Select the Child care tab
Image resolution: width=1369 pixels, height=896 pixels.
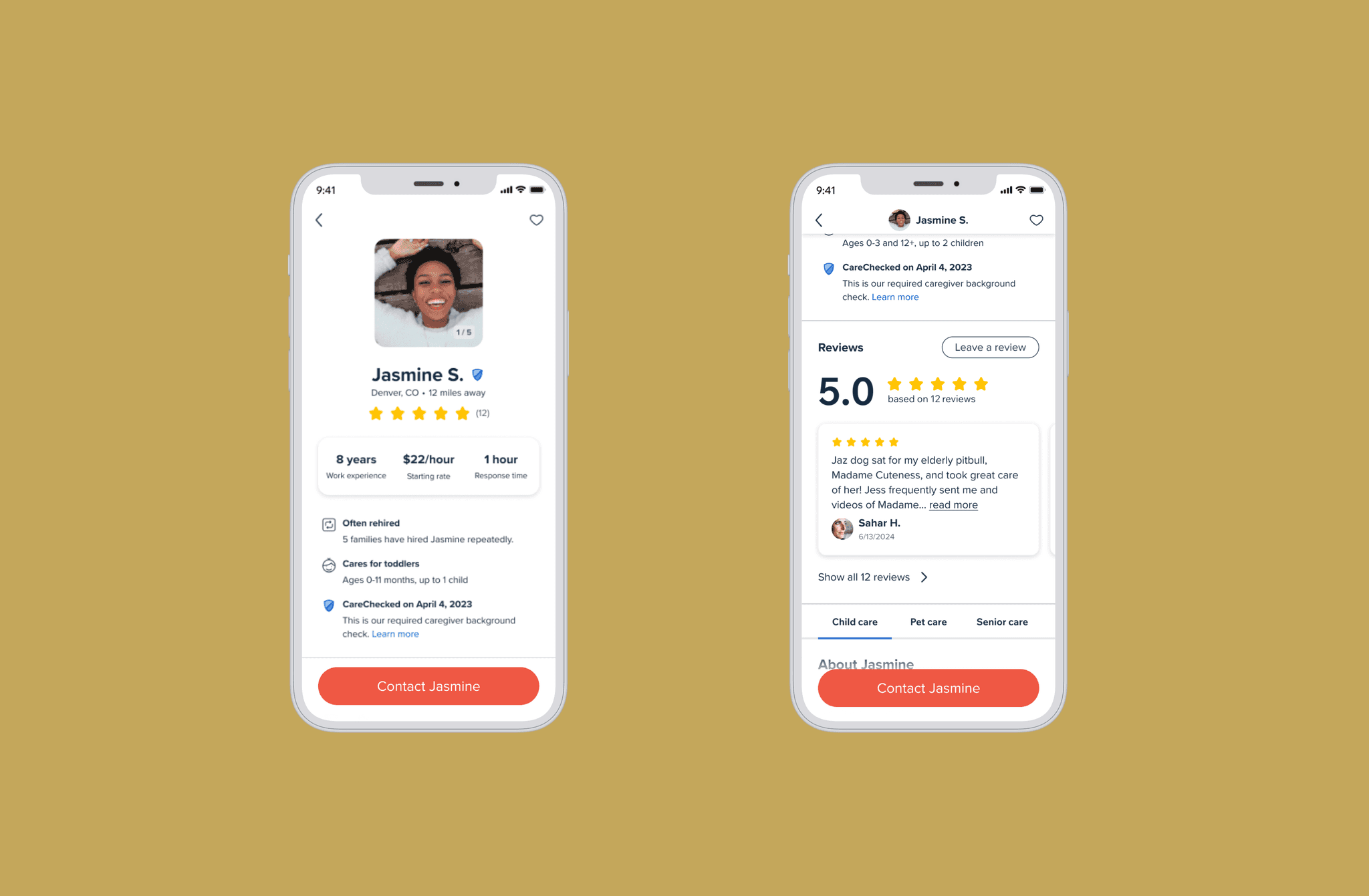pyautogui.click(x=854, y=621)
